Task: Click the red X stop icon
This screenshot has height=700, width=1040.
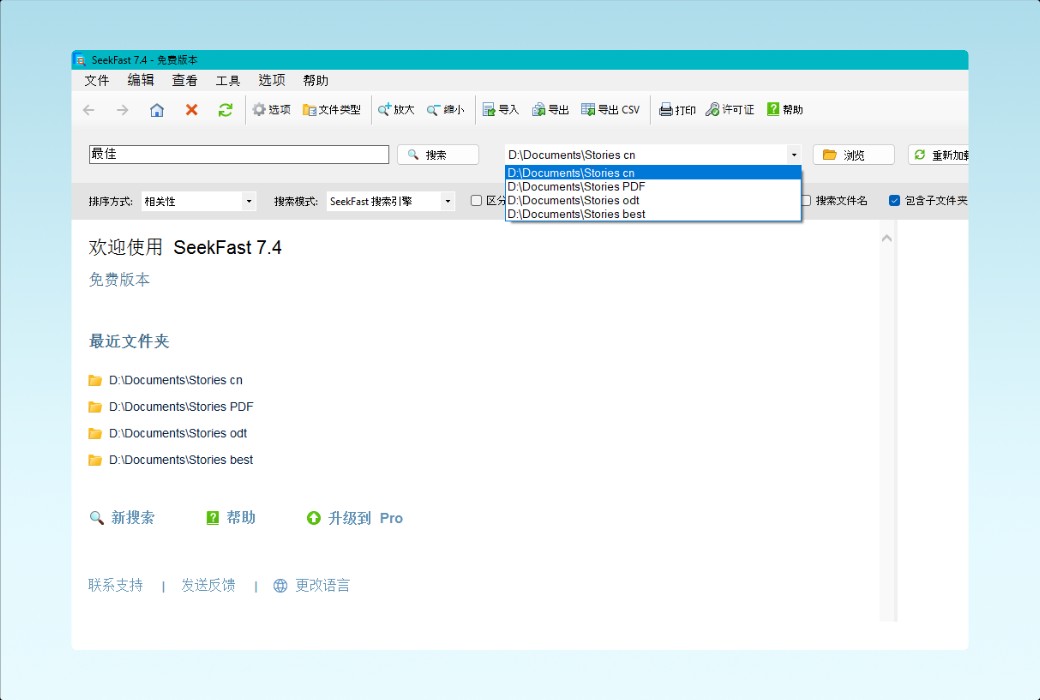Action: [192, 110]
